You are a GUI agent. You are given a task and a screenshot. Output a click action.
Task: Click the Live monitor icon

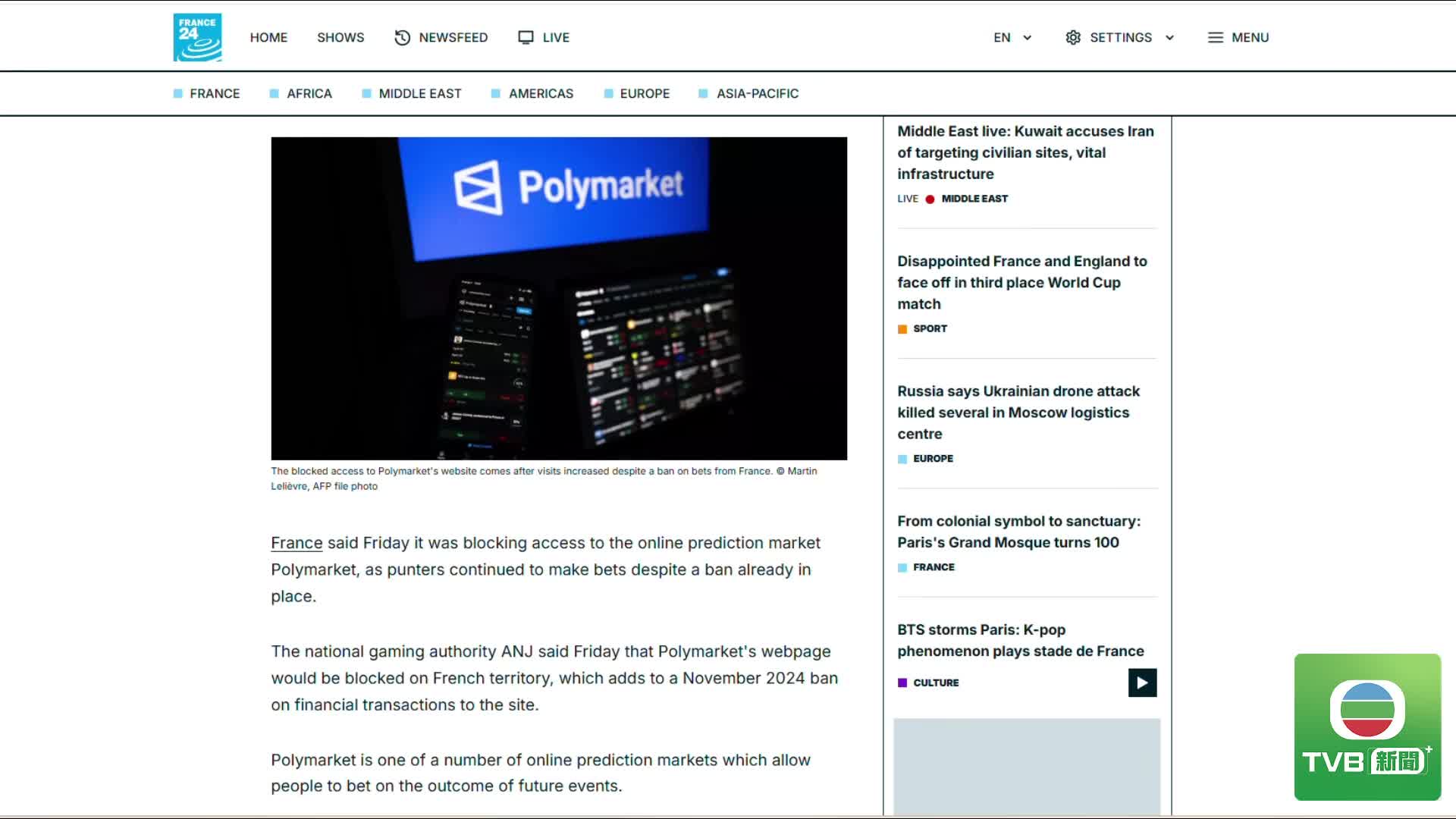click(x=526, y=37)
